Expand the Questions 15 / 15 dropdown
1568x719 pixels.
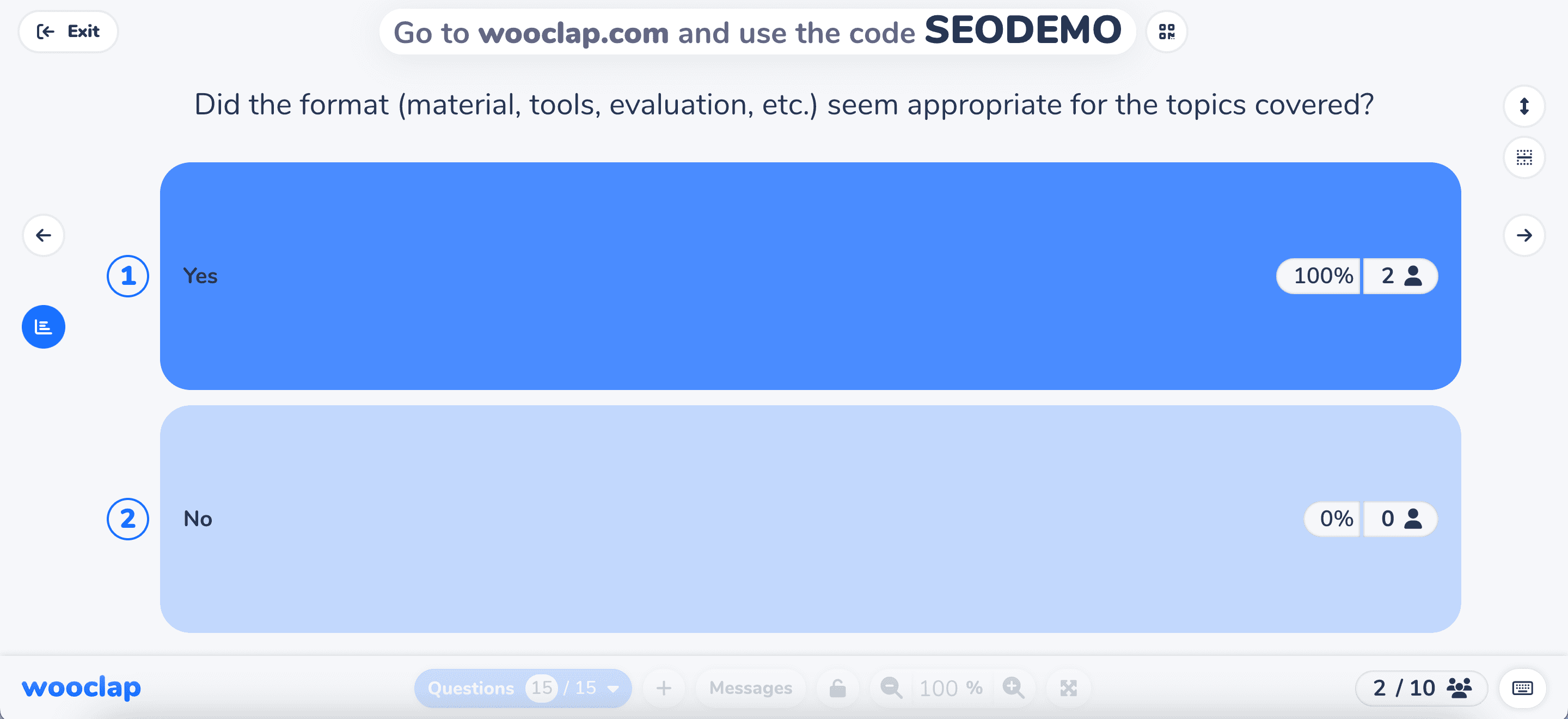[x=523, y=688]
